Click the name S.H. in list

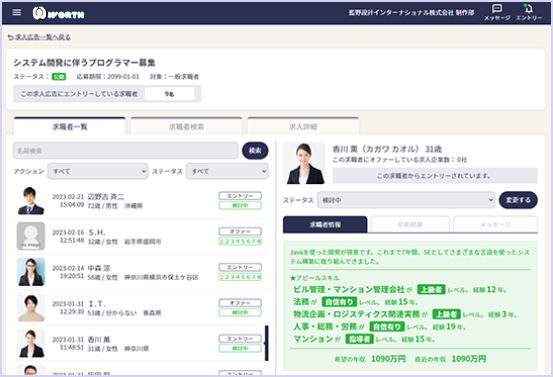[97, 232]
